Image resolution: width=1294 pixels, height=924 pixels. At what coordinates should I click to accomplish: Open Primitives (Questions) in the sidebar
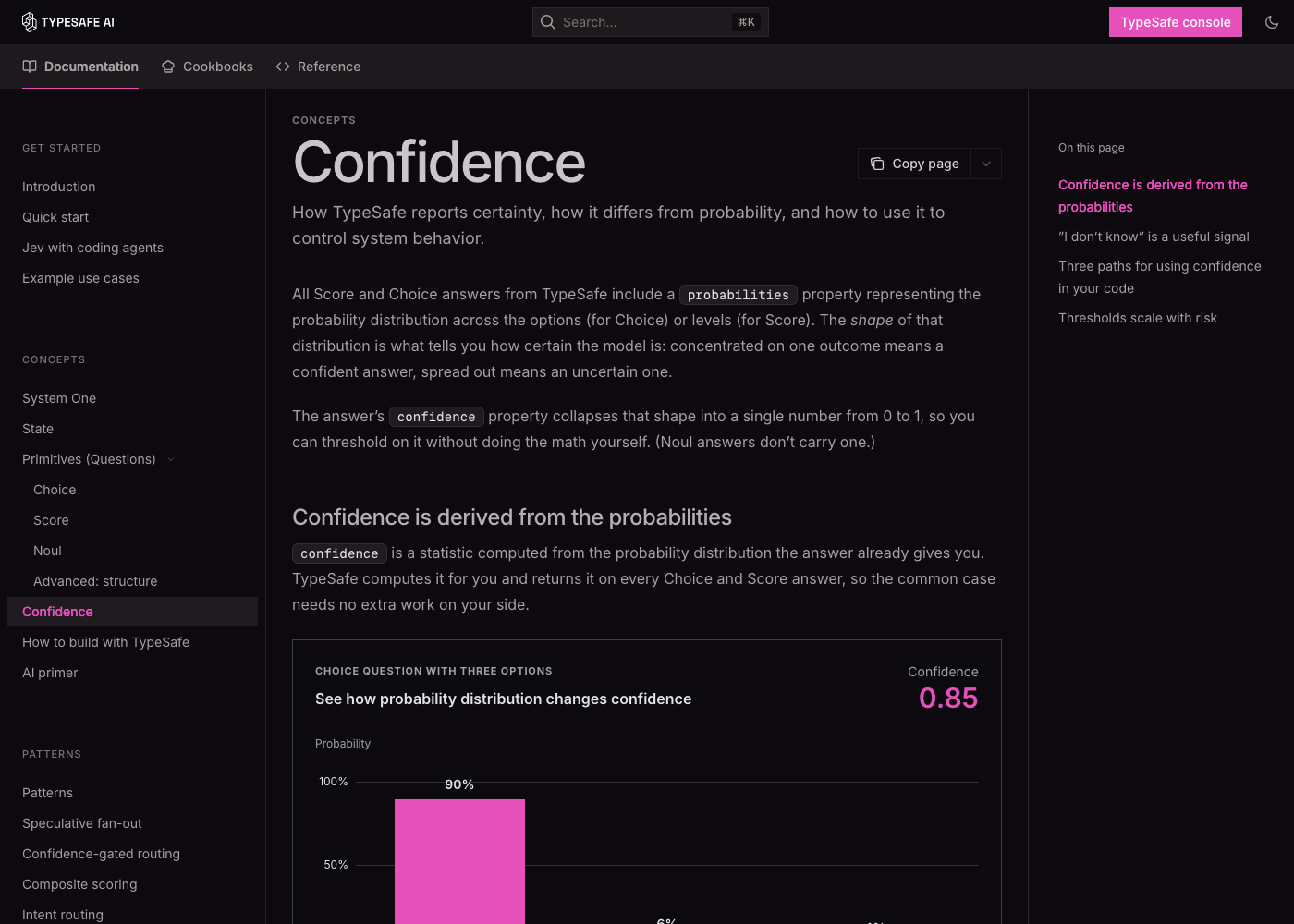coord(89,459)
